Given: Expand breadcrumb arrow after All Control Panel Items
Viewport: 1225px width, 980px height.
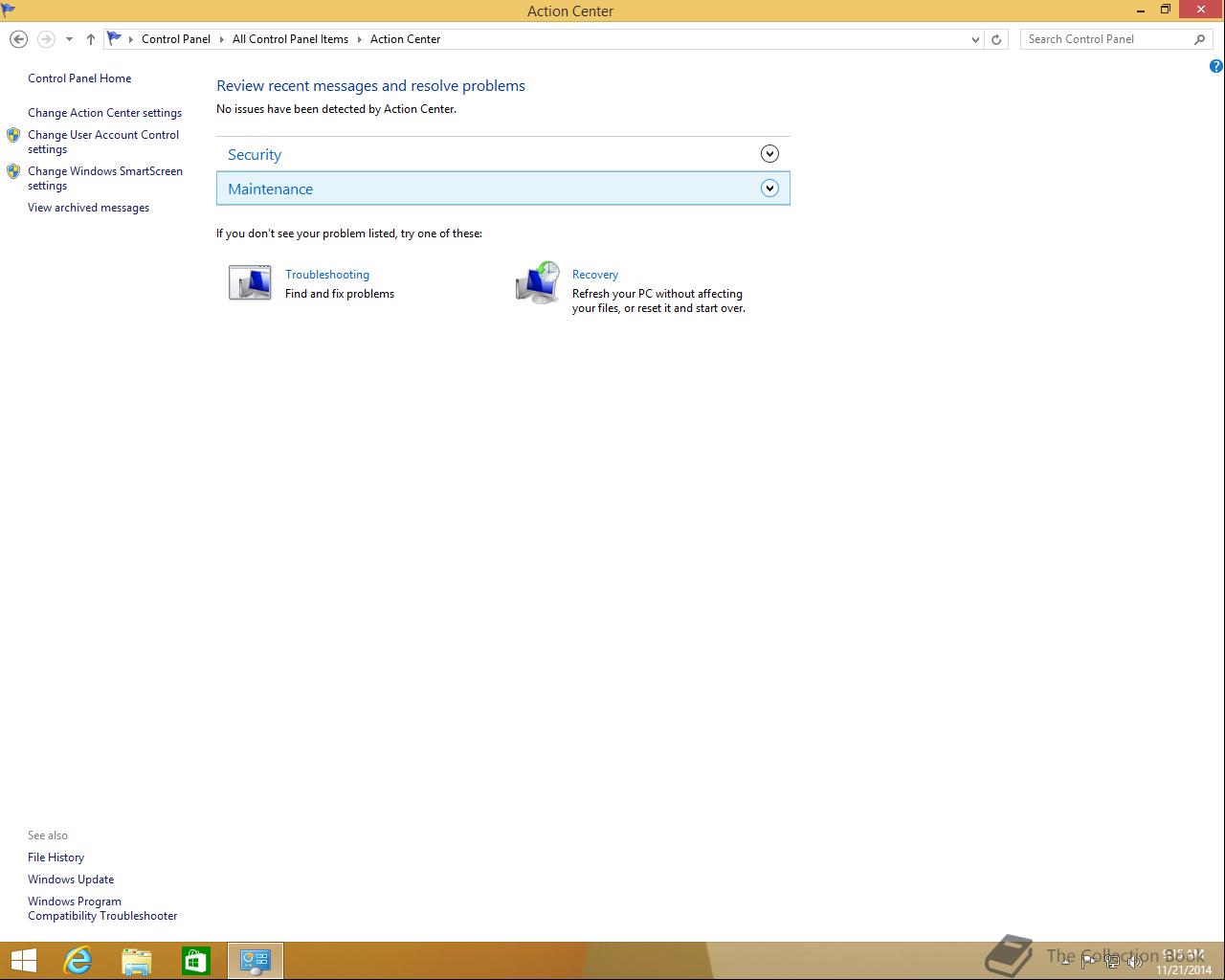Looking at the screenshot, I should pyautogui.click(x=360, y=39).
